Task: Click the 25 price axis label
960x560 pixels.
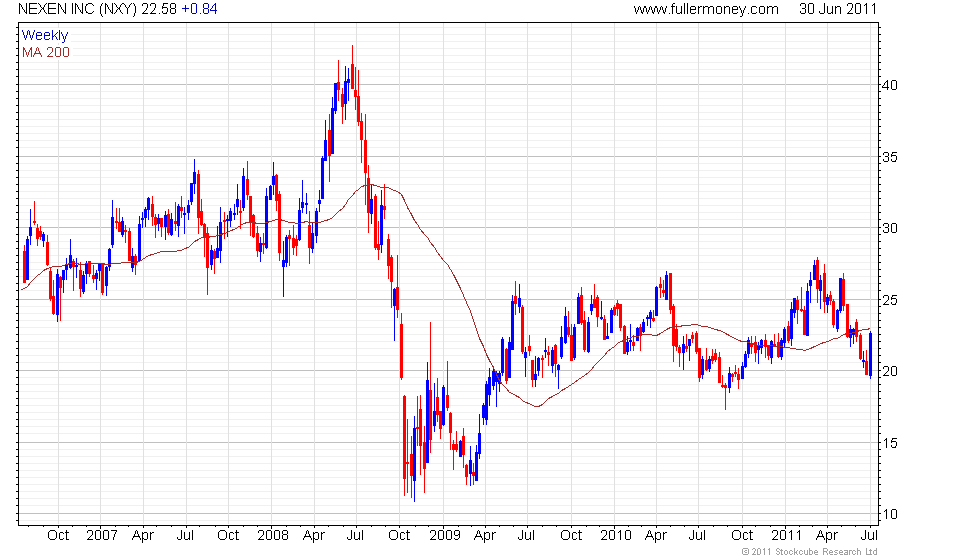Action: click(x=890, y=300)
